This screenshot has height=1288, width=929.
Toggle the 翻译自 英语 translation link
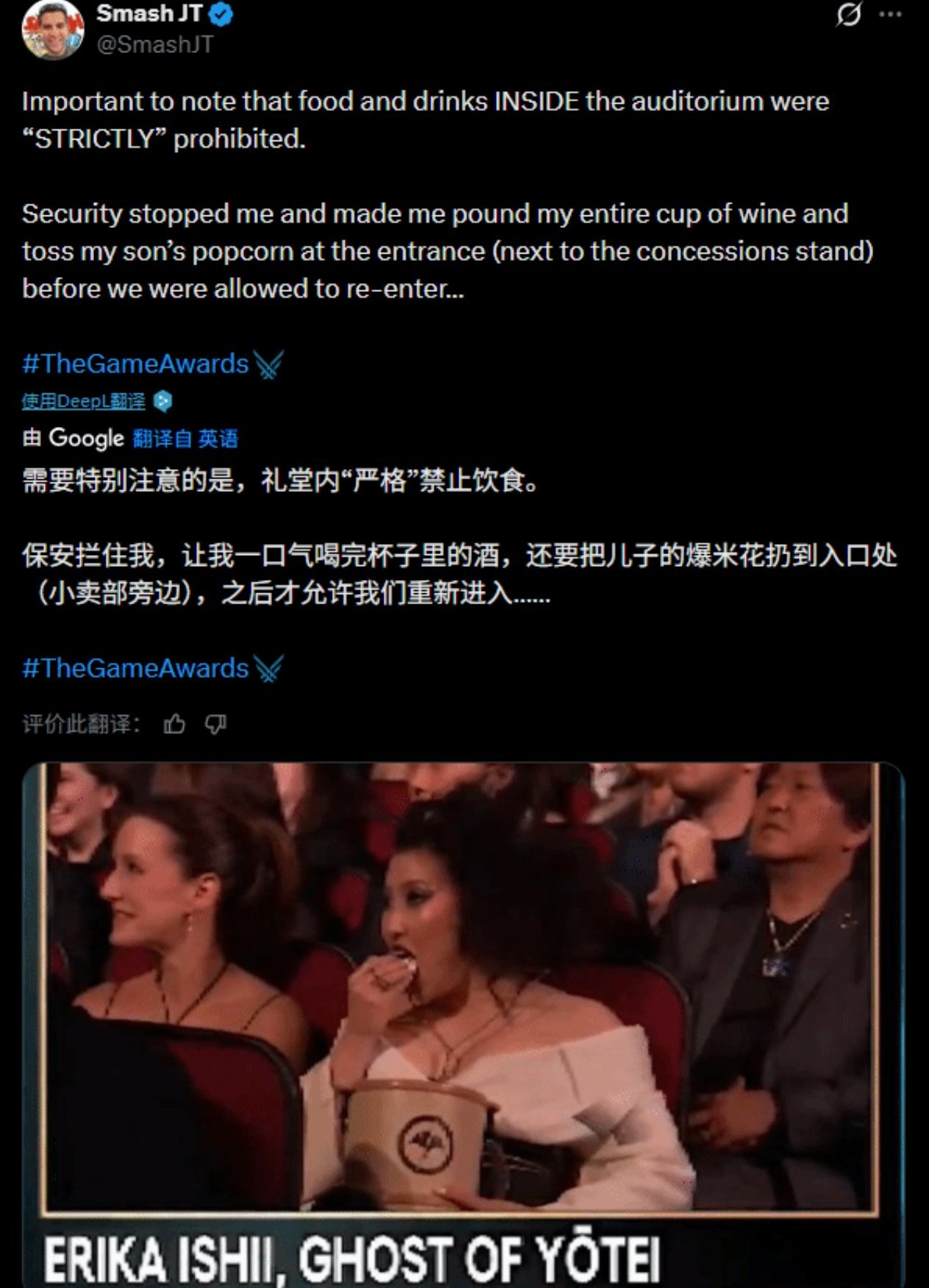point(185,439)
